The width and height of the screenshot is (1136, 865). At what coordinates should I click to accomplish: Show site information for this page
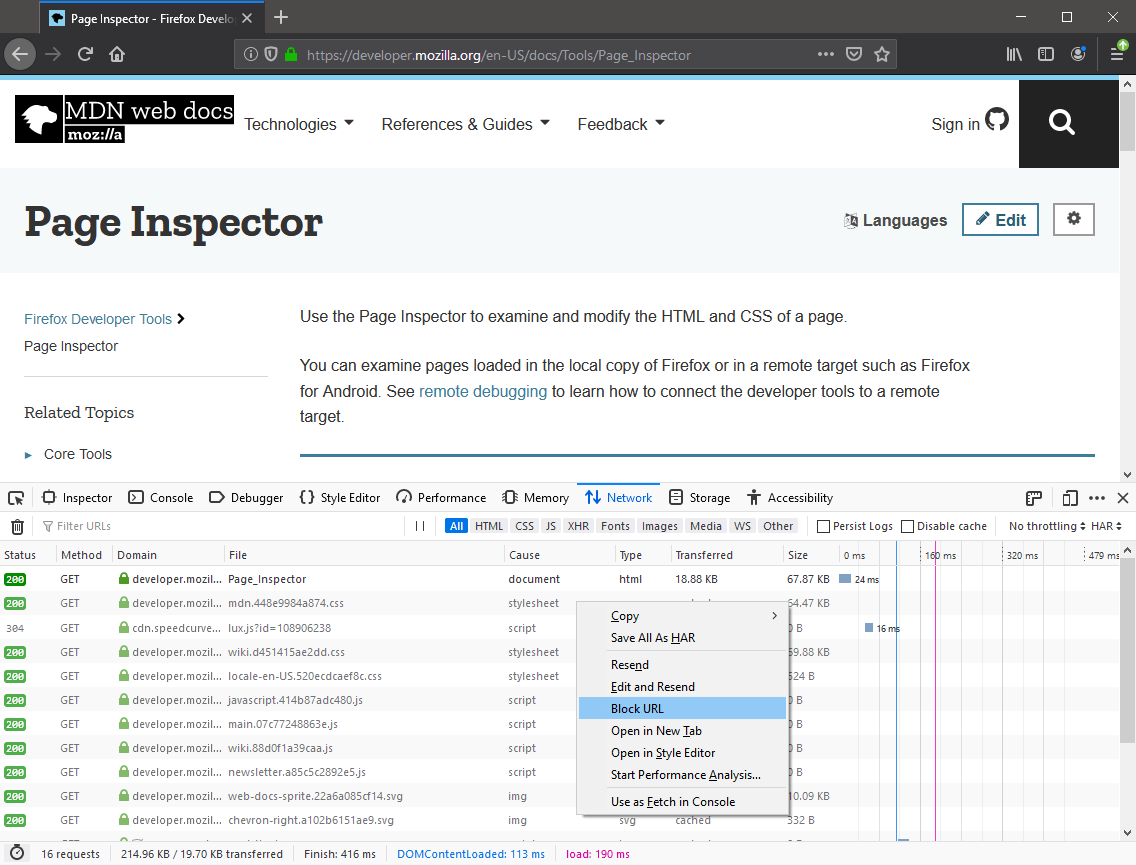[251, 54]
